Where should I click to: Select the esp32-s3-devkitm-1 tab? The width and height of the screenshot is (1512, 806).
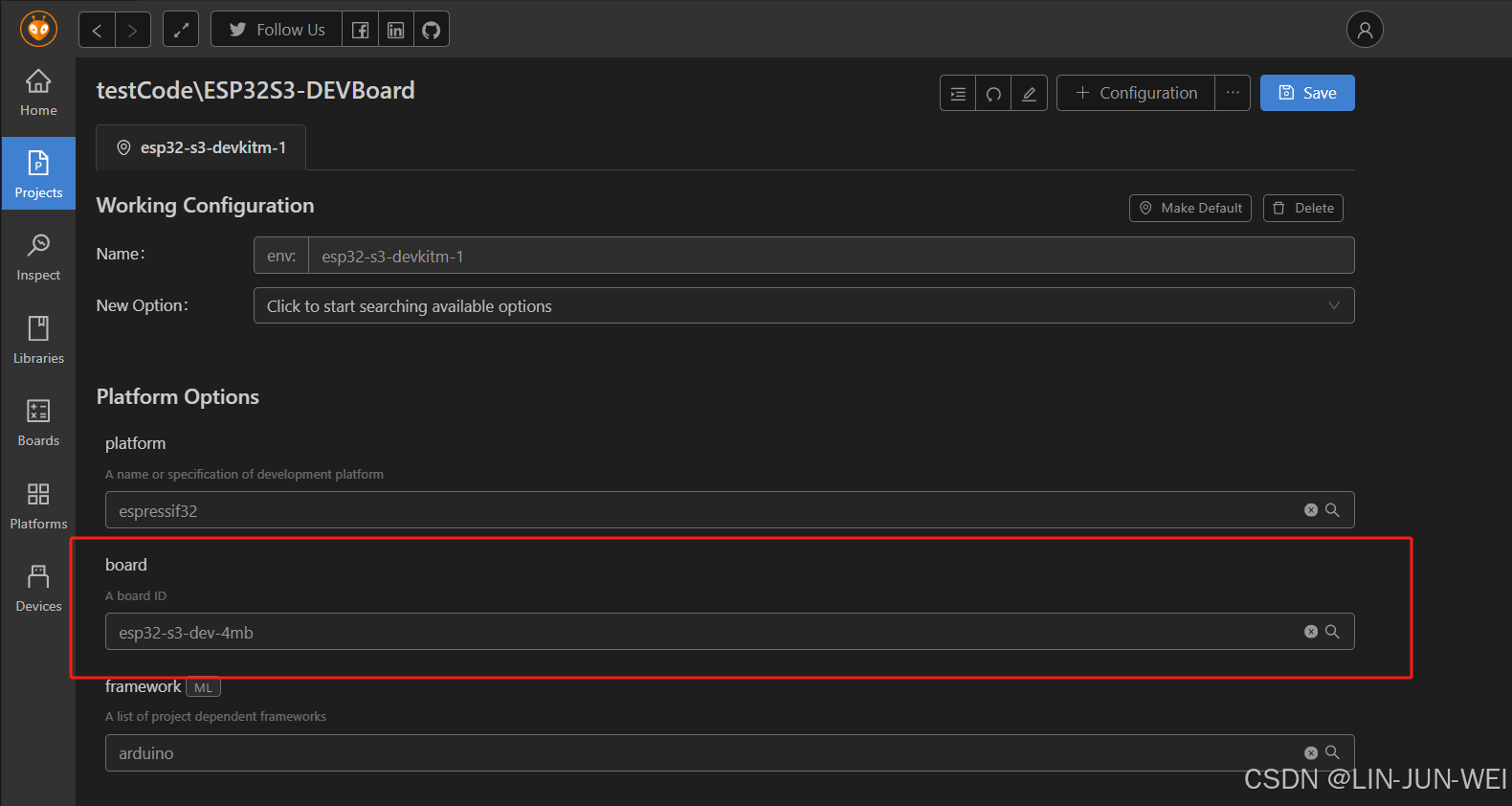pyautogui.click(x=201, y=147)
